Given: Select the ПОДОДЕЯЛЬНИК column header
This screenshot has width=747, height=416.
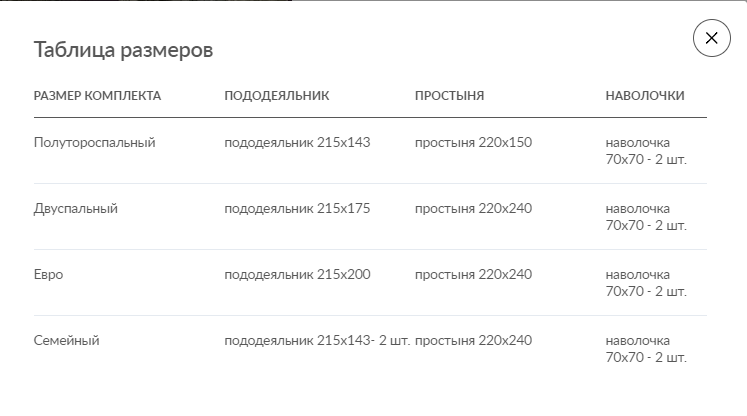Looking at the screenshot, I should click(x=277, y=96).
